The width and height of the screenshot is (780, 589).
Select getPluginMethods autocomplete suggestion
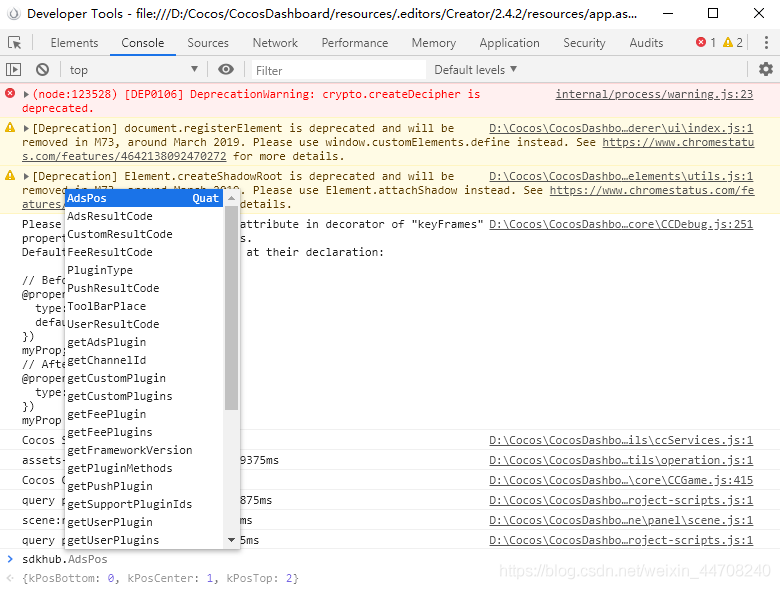tap(144, 468)
